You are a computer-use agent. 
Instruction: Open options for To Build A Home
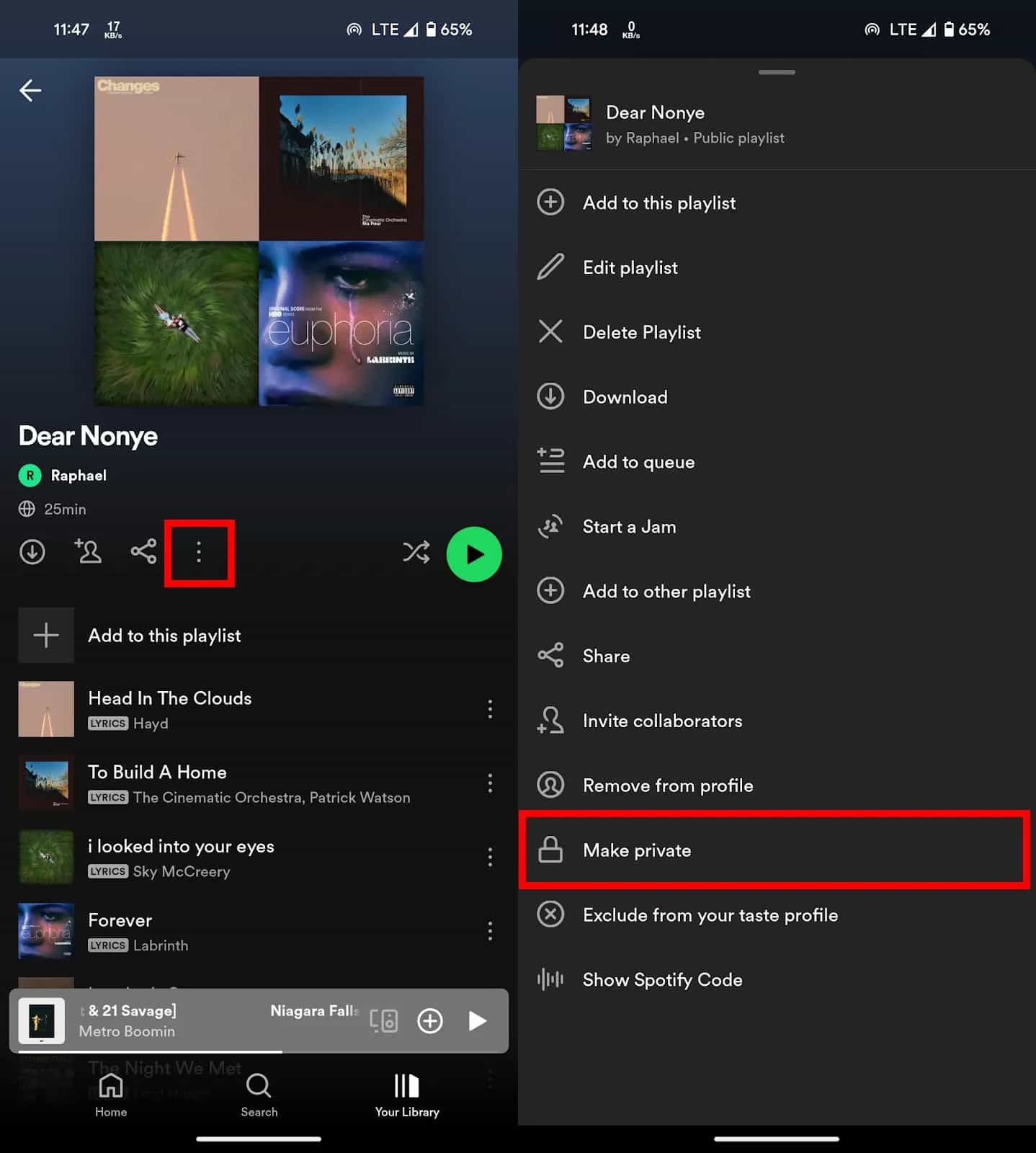[490, 783]
